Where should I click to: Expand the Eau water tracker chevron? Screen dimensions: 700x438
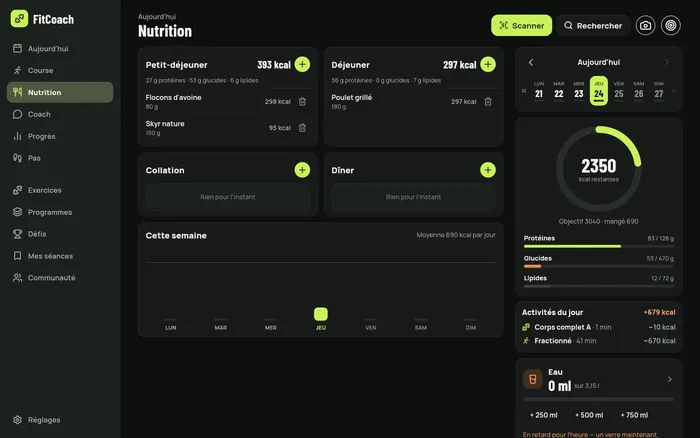coord(670,380)
